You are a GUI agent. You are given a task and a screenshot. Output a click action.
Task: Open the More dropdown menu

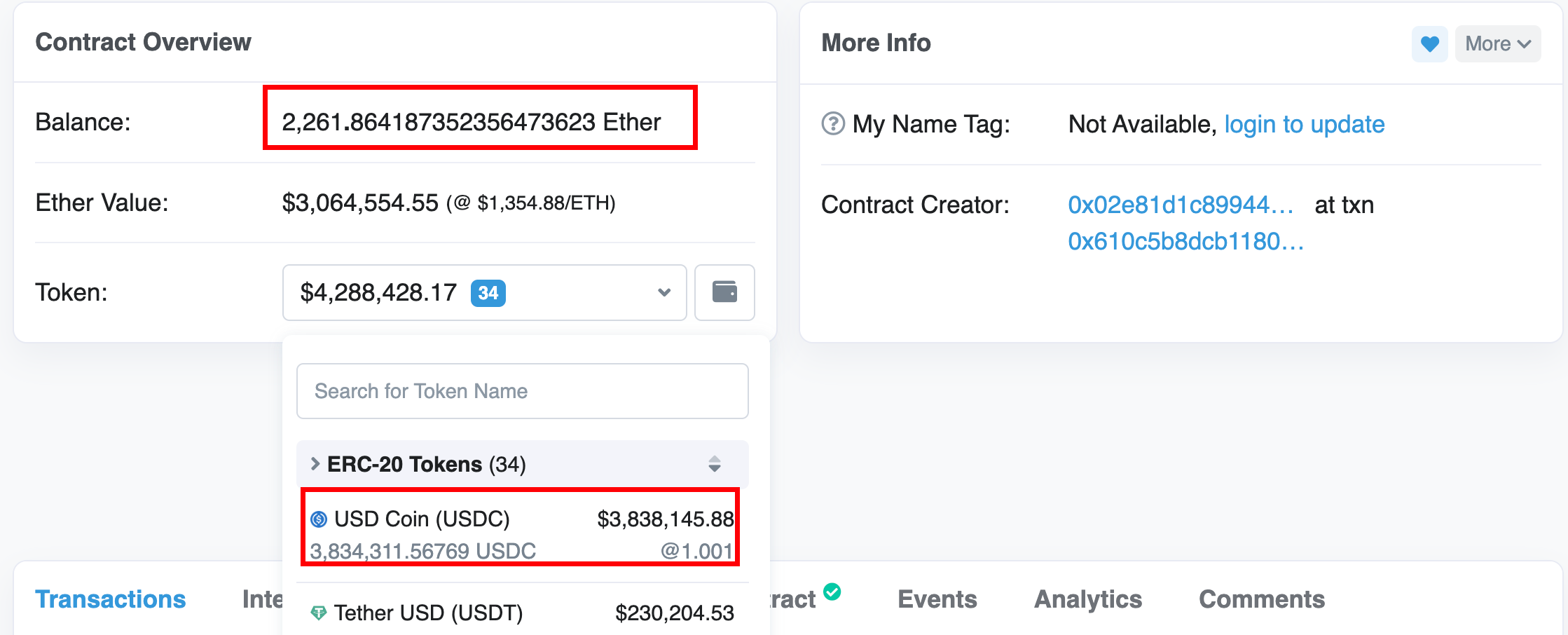tap(1497, 44)
